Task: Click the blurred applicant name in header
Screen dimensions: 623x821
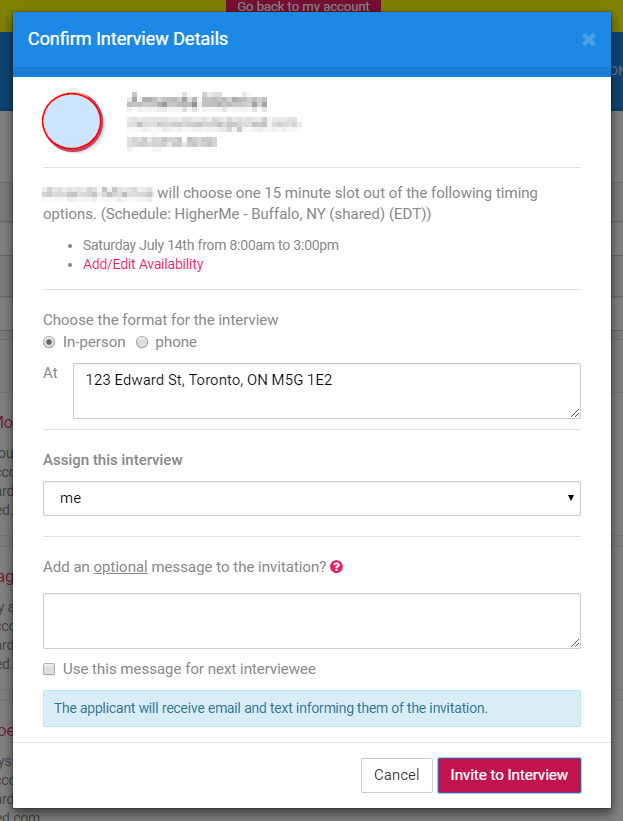Action: [197, 101]
